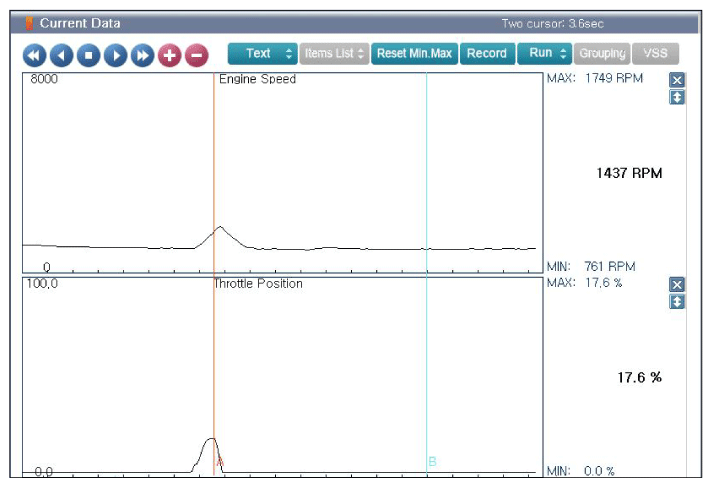Open the Run dropdown
The width and height of the screenshot is (712, 487).
(x=544, y=54)
